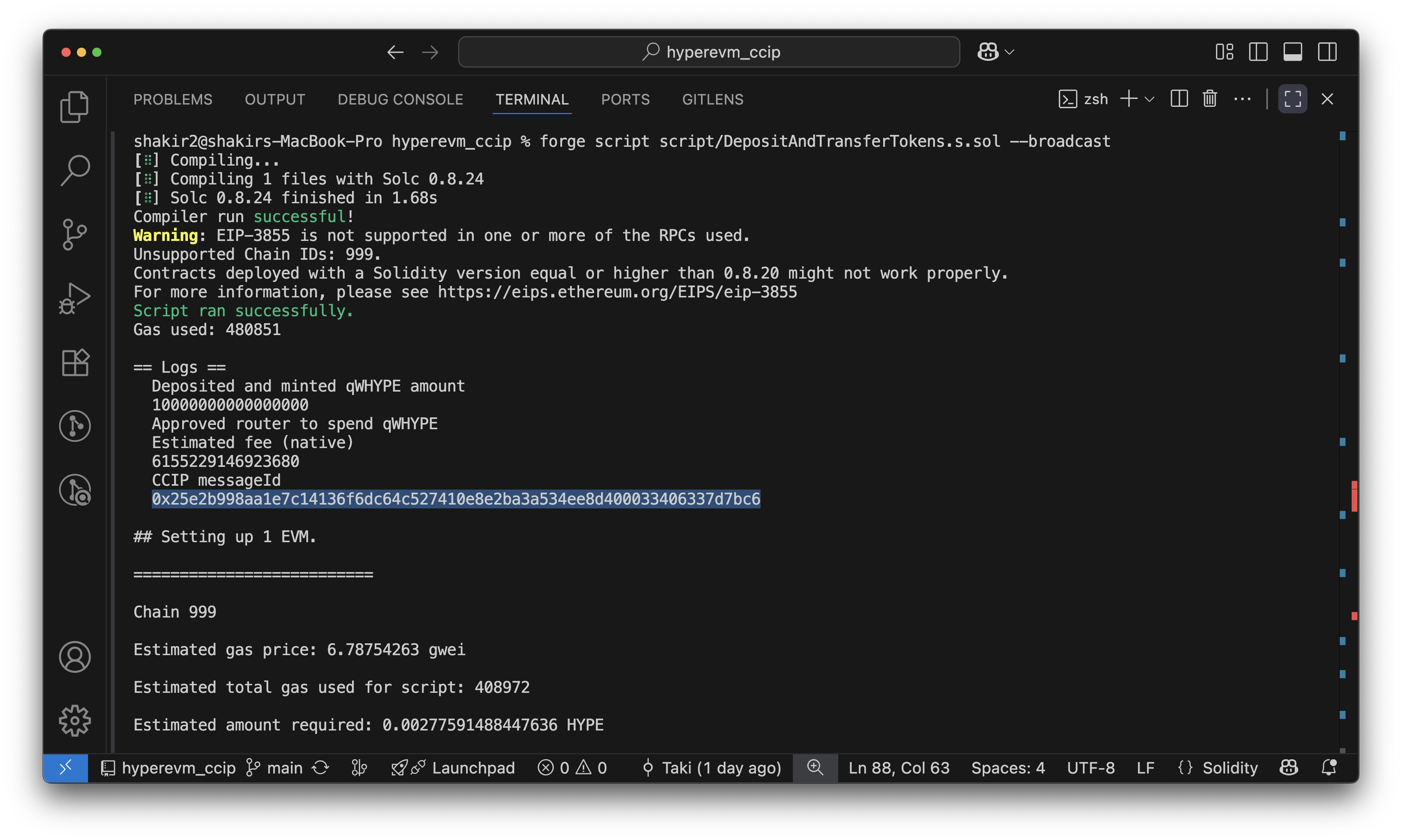Viewport: 1402px width, 840px height.
Task: Open Run and Debug view
Action: coord(74,298)
